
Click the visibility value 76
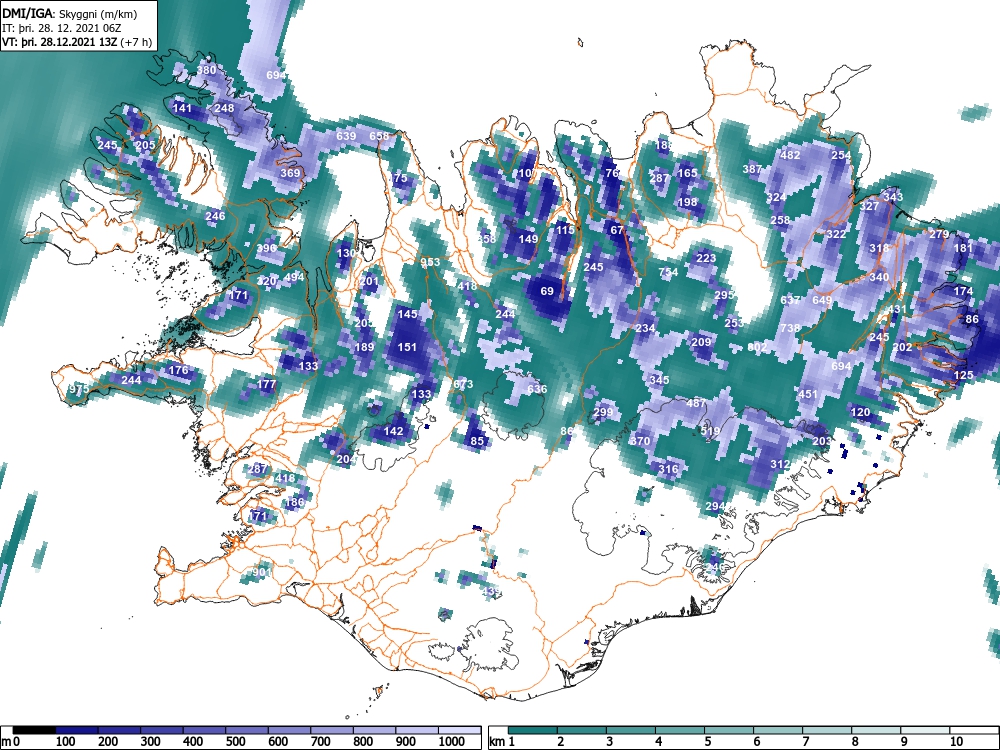612,173
